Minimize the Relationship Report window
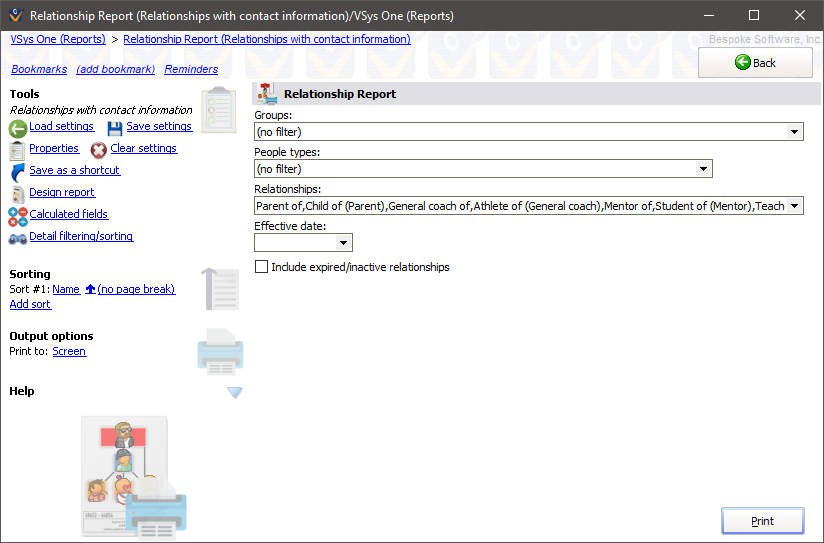The width and height of the screenshot is (824, 543). tap(709, 15)
